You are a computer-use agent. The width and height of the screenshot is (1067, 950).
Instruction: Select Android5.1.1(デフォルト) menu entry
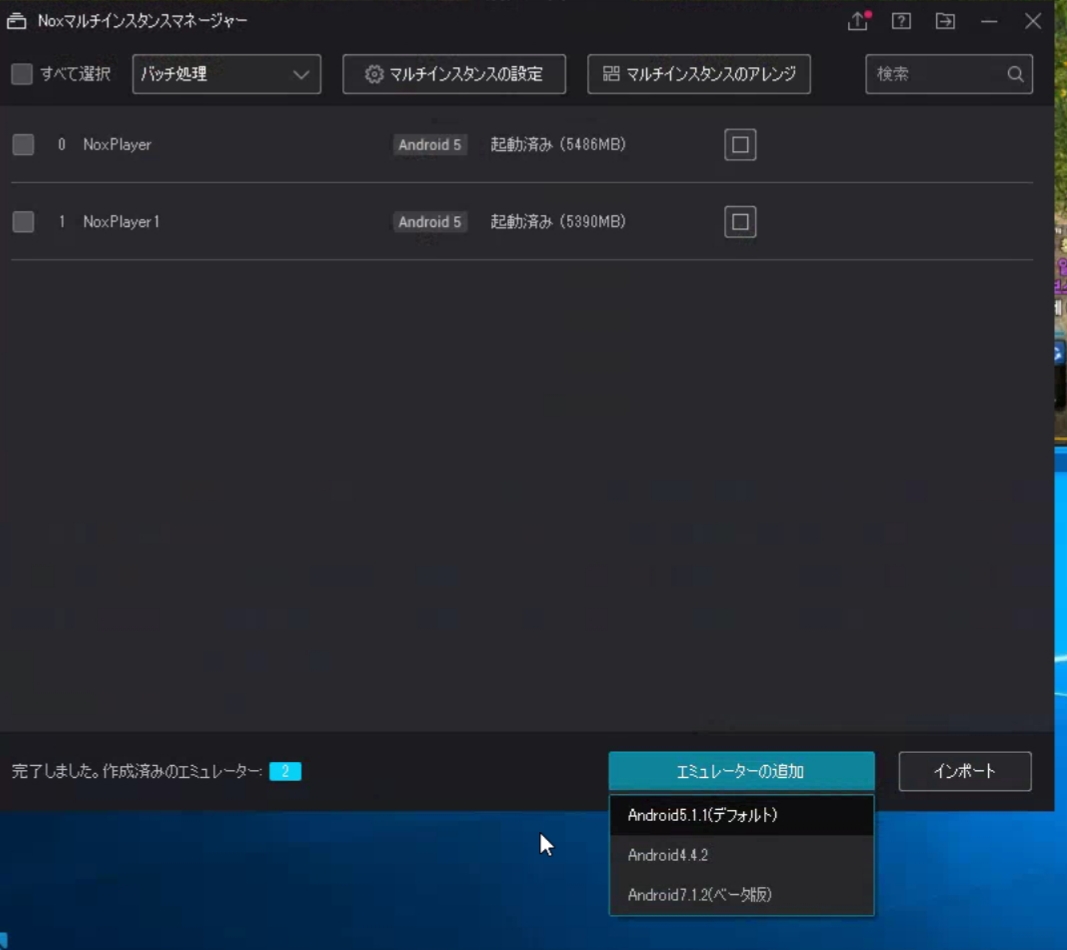(x=742, y=815)
